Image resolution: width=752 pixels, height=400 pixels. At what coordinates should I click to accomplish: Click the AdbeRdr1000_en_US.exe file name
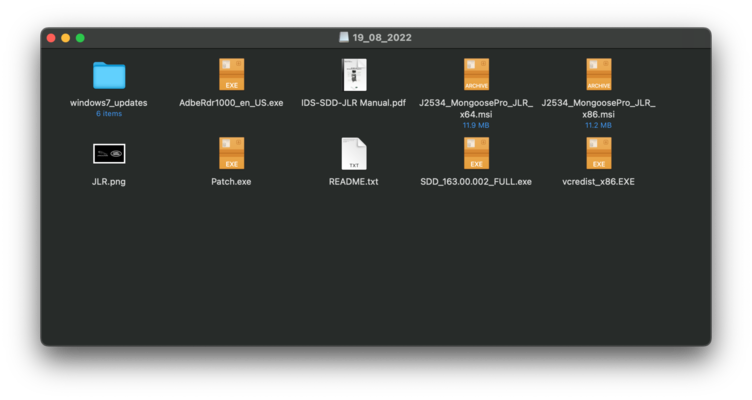tap(231, 103)
